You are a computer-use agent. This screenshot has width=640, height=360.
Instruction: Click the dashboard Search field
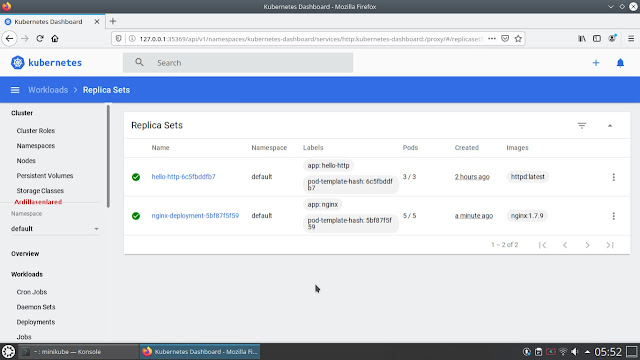point(238,62)
